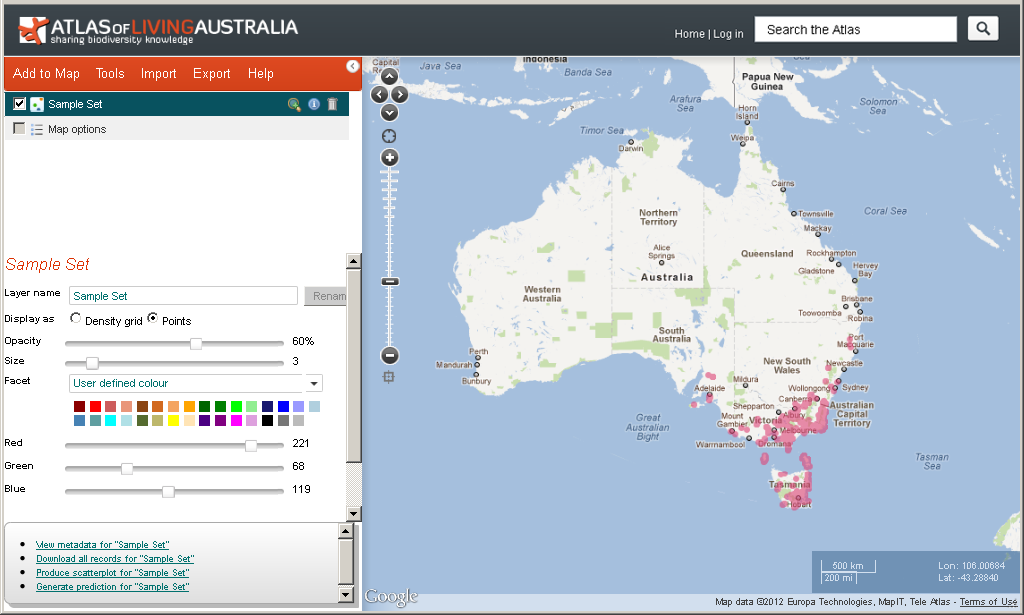Enable the Map options checkbox

[19, 128]
